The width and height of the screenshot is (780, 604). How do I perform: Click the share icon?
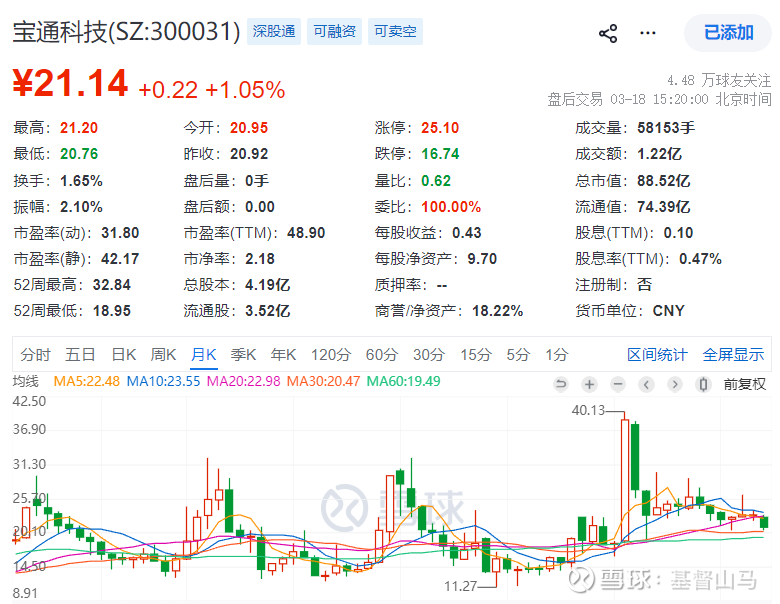pyautogui.click(x=608, y=33)
